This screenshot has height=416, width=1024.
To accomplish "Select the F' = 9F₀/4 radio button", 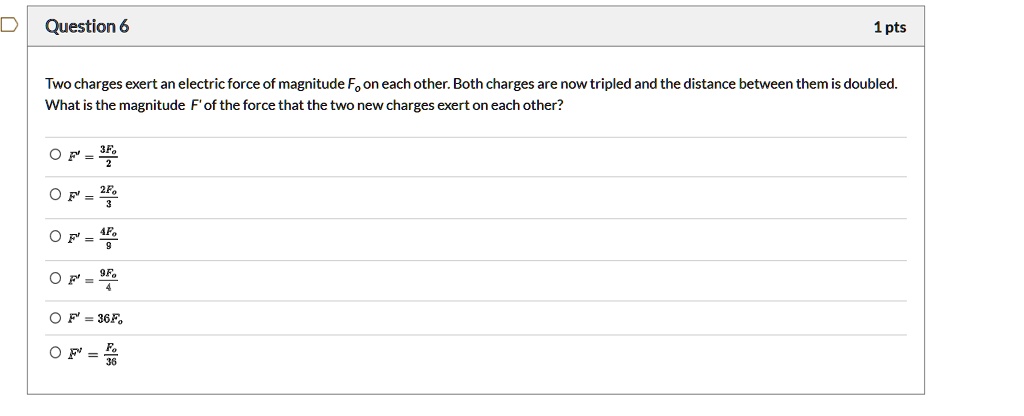I will pos(54,279).
